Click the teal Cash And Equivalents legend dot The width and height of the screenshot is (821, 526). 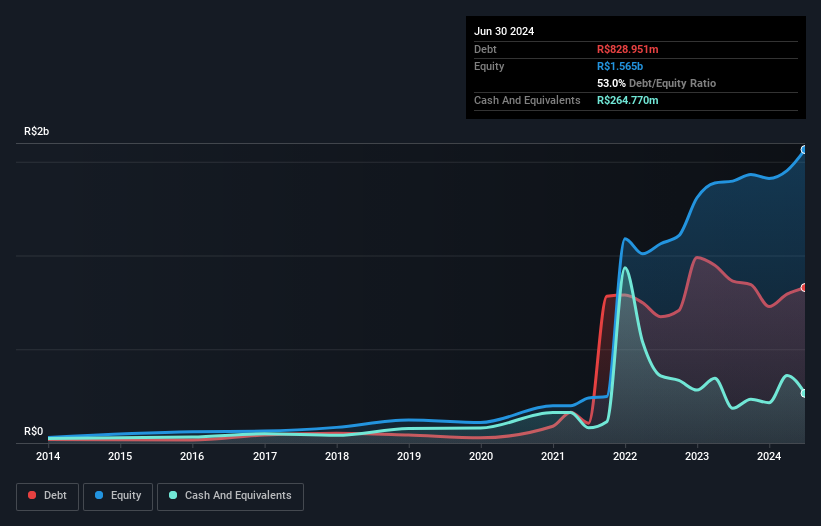pos(173,495)
